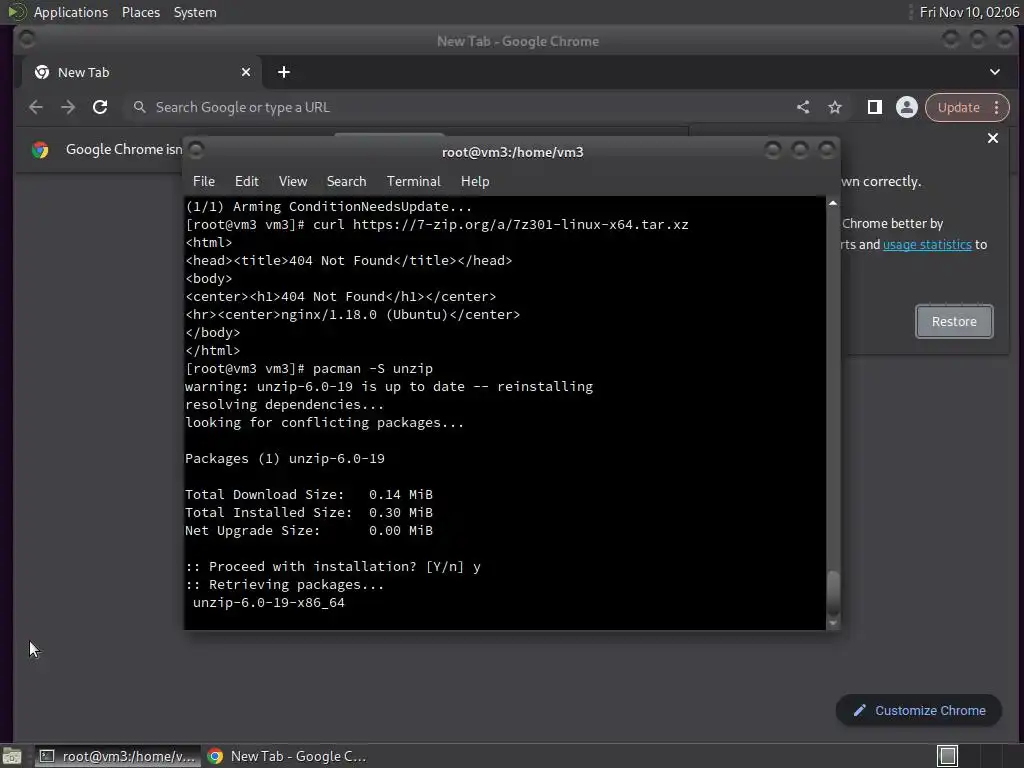
Task: Click the terminal scrollbar up arrow
Action: click(833, 203)
